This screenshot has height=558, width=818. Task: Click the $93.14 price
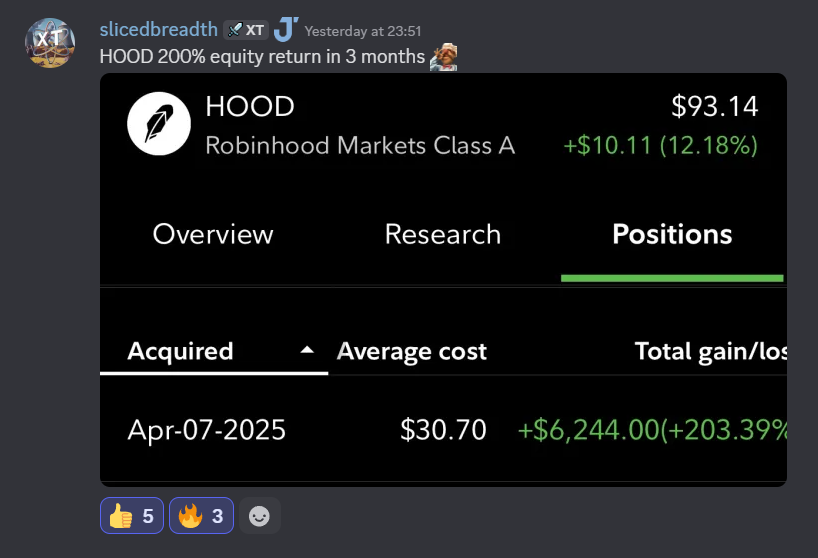[714, 106]
